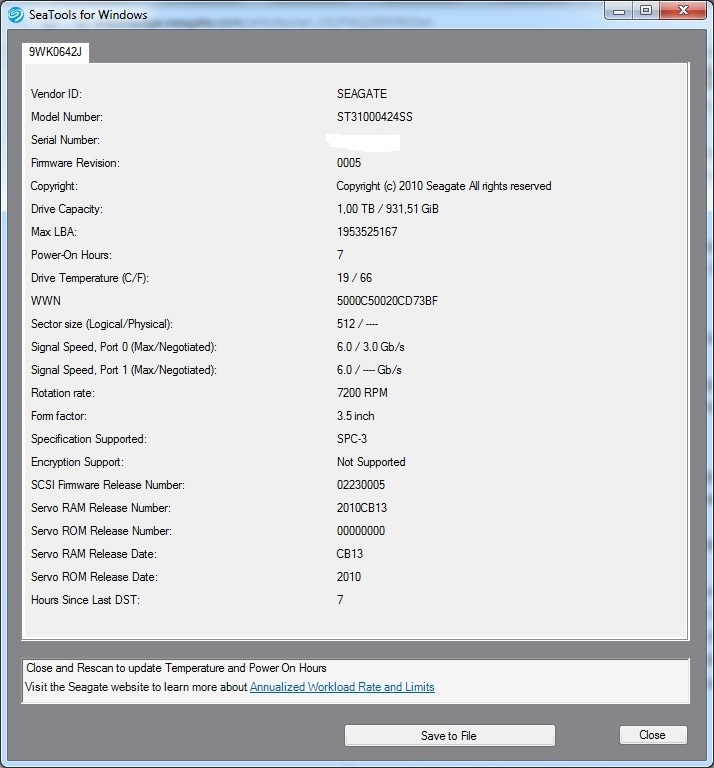Select the Power-On Hours value 7

340,255
